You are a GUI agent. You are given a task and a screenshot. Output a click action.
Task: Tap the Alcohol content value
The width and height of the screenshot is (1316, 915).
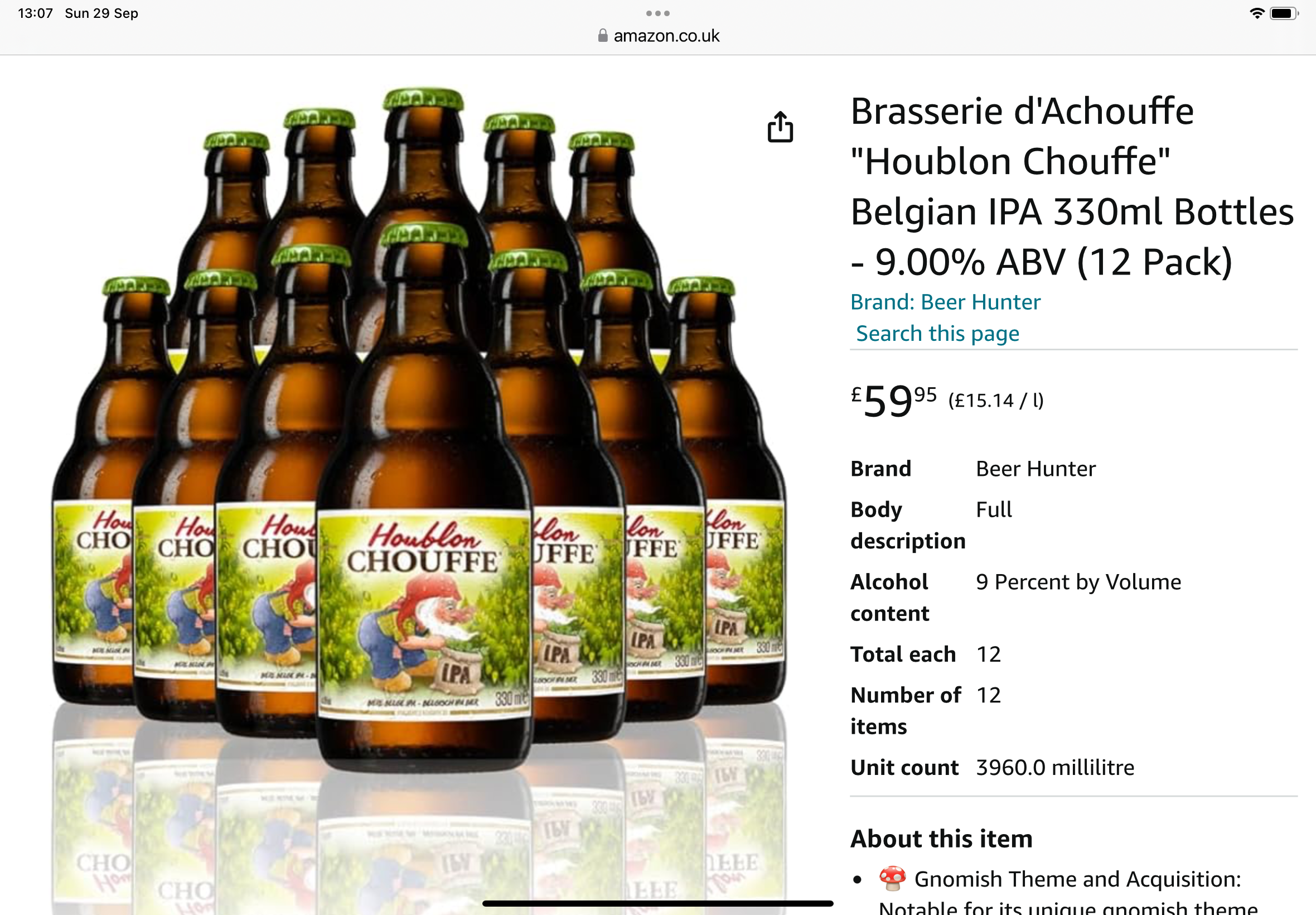coord(1078,582)
